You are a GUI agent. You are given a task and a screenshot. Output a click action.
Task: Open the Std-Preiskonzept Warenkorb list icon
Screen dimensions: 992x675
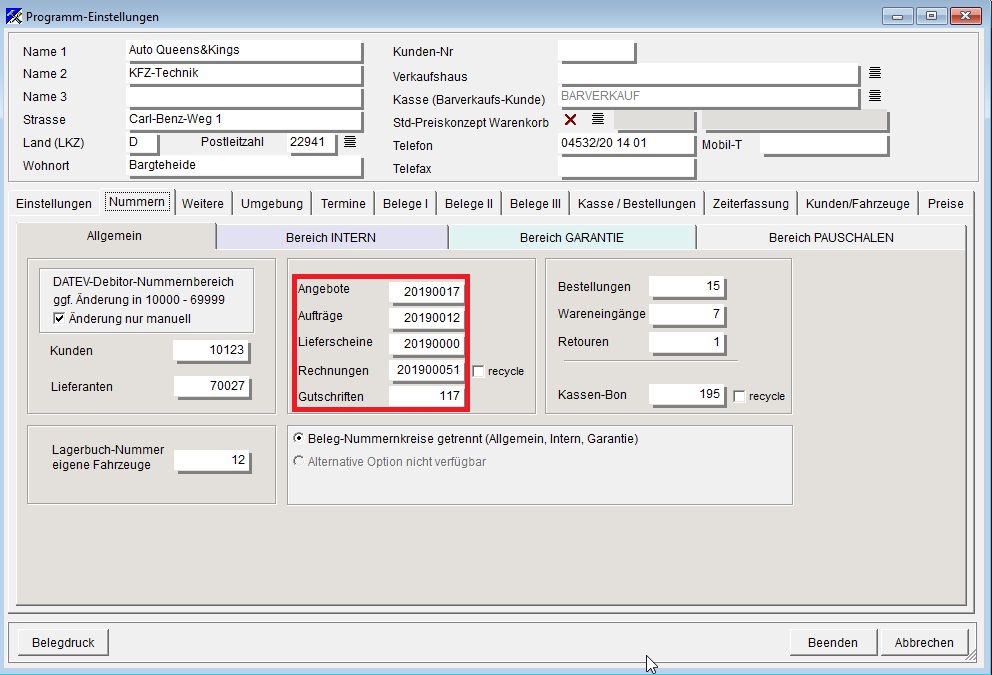pyautogui.click(x=598, y=119)
